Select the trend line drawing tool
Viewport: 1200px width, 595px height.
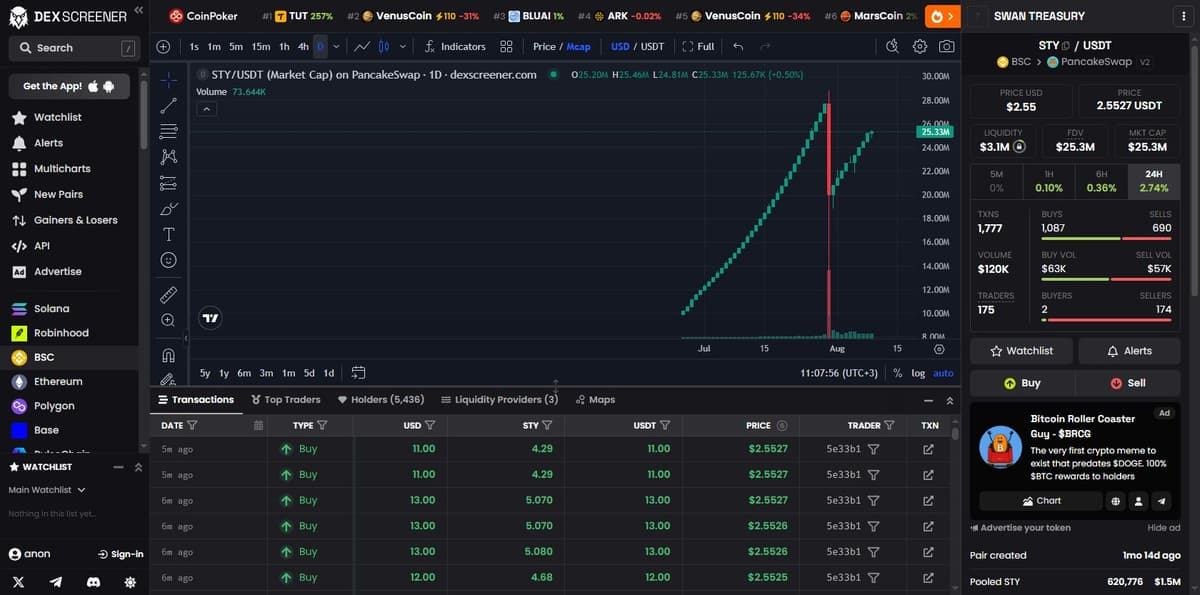pyautogui.click(x=169, y=105)
